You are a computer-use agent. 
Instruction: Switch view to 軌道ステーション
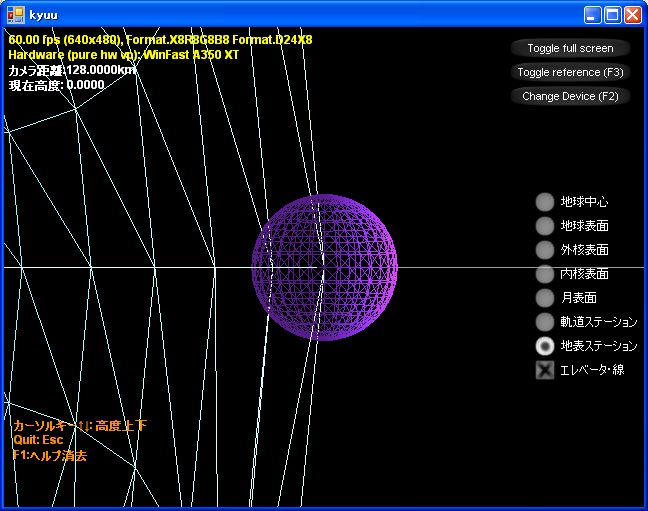pyautogui.click(x=545, y=322)
